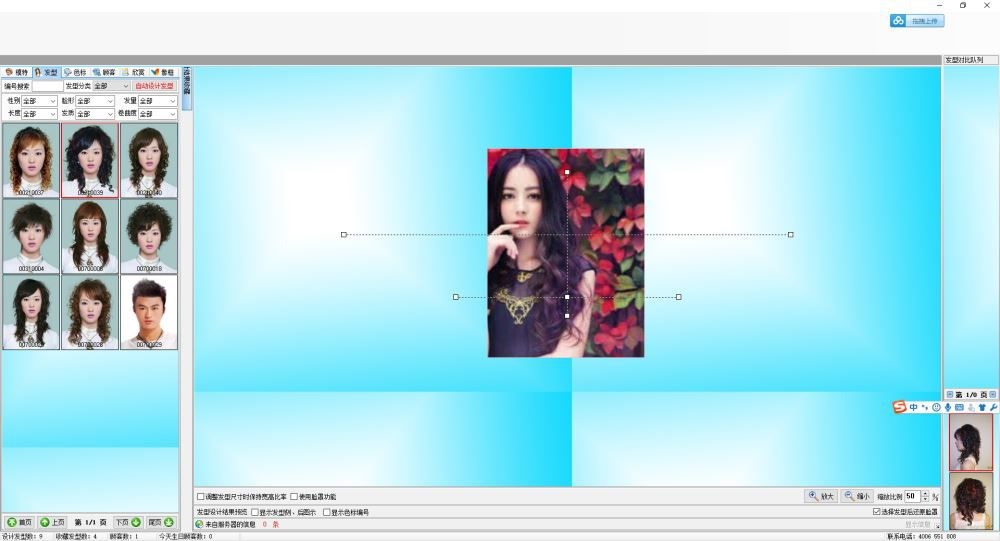The height and width of the screenshot is (541, 1000).
Task: Click the green server message icon
Action: point(200,524)
